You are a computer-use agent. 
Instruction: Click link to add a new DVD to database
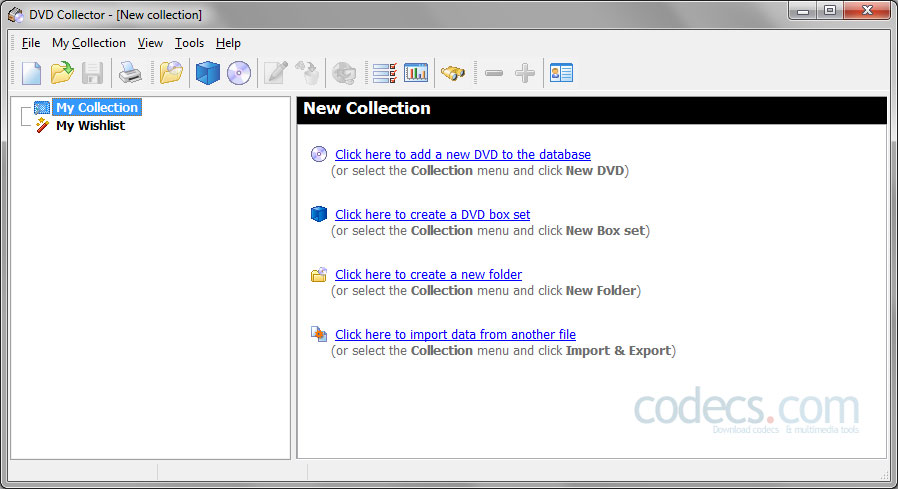coord(463,155)
